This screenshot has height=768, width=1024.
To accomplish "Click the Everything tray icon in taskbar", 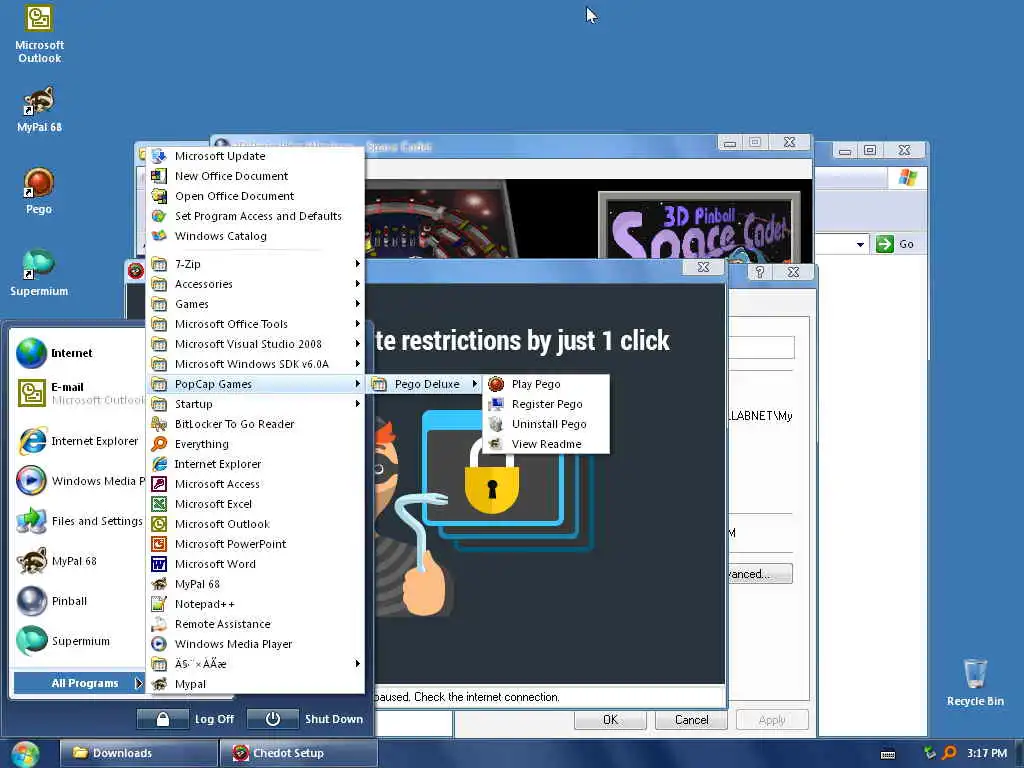I will tap(949, 753).
